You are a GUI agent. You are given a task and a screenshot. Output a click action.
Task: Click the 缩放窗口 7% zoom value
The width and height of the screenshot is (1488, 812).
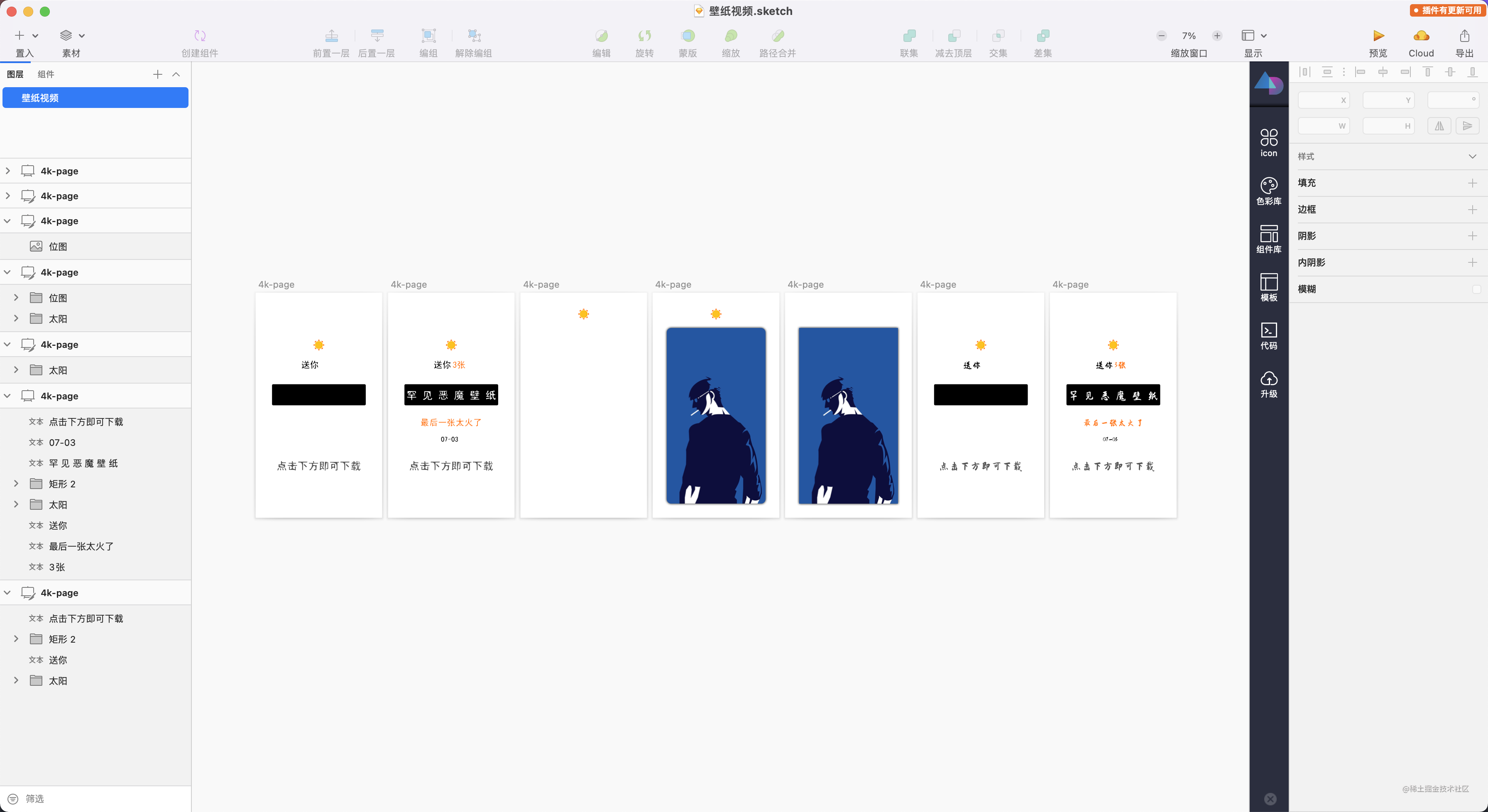(x=1189, y=36)
